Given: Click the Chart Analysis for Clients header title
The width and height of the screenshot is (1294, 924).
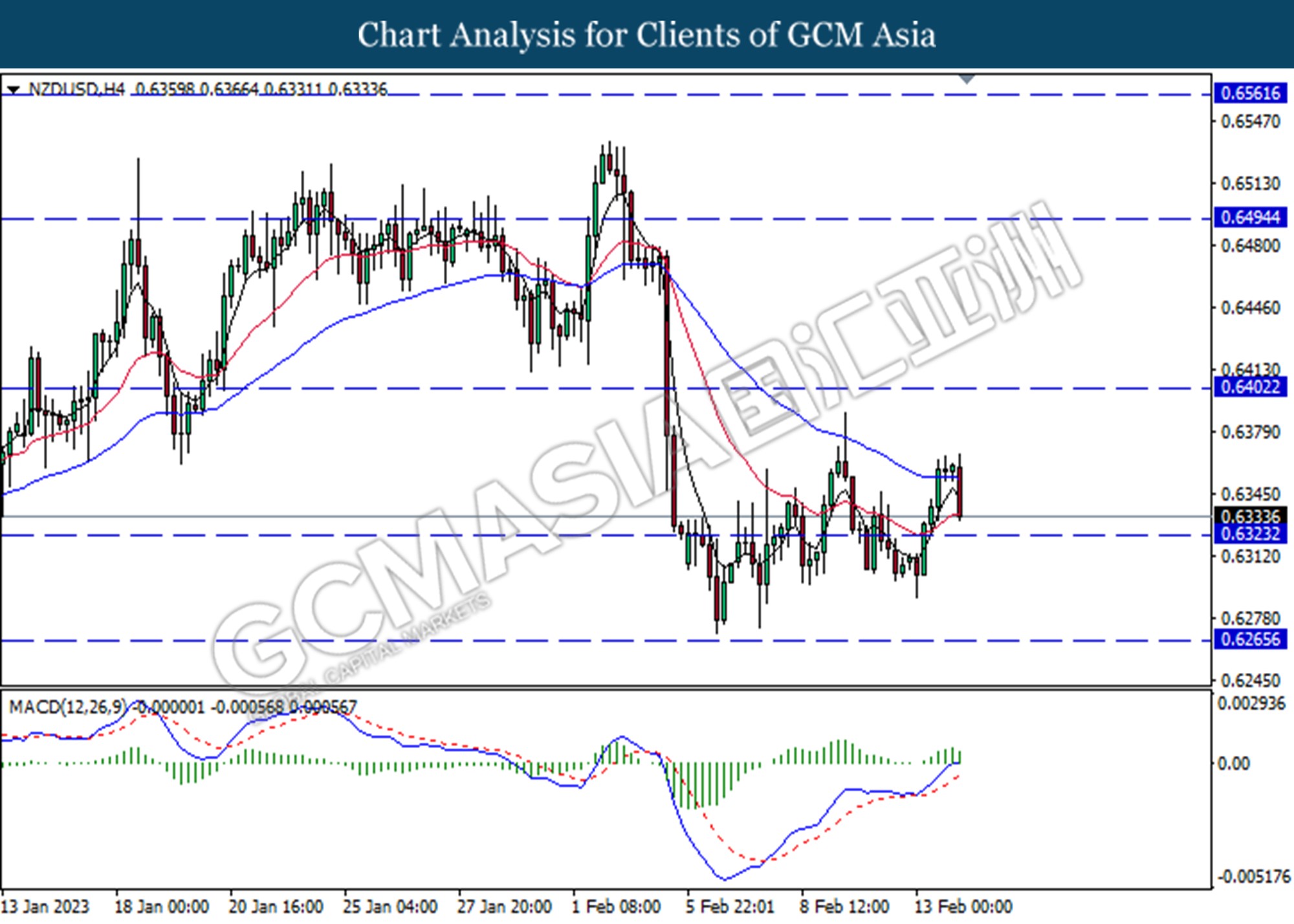Looking at the screenshot, I should pyautogui.click(x=647, y=35).
